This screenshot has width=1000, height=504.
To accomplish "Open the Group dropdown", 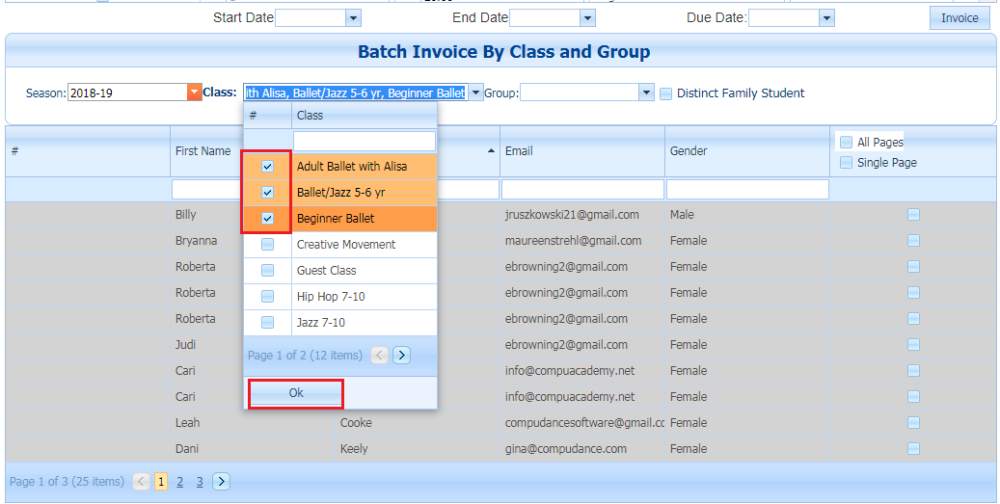I will click(x=647, y=93).
